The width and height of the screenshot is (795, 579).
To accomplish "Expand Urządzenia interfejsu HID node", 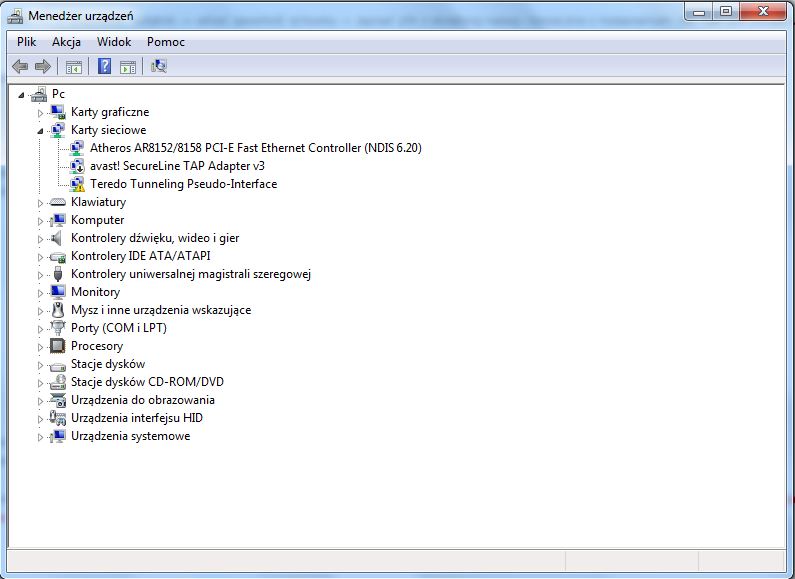I will click(40, 419).
